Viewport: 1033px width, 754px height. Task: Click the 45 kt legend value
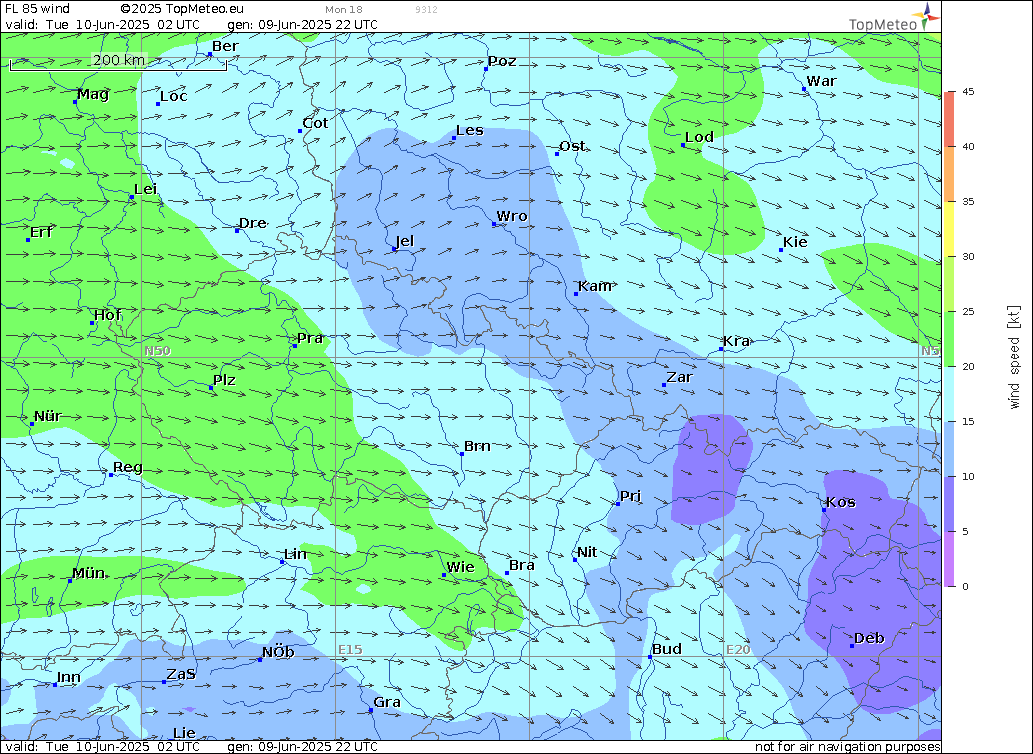tap(968, 92)
